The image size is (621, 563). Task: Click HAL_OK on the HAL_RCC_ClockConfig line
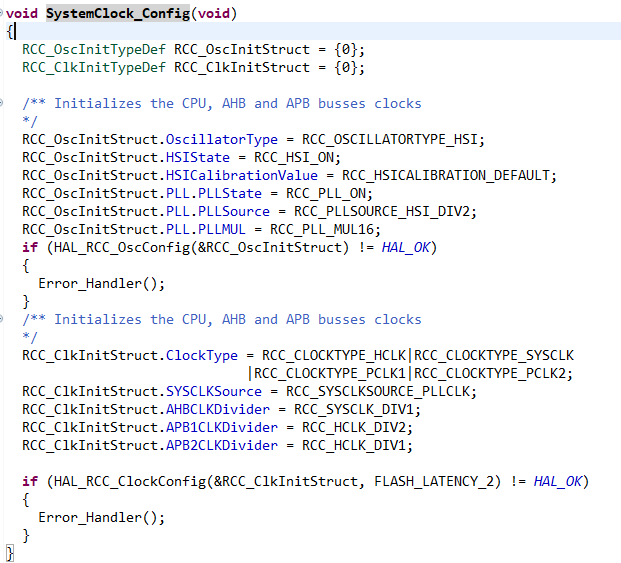[558, 481]
